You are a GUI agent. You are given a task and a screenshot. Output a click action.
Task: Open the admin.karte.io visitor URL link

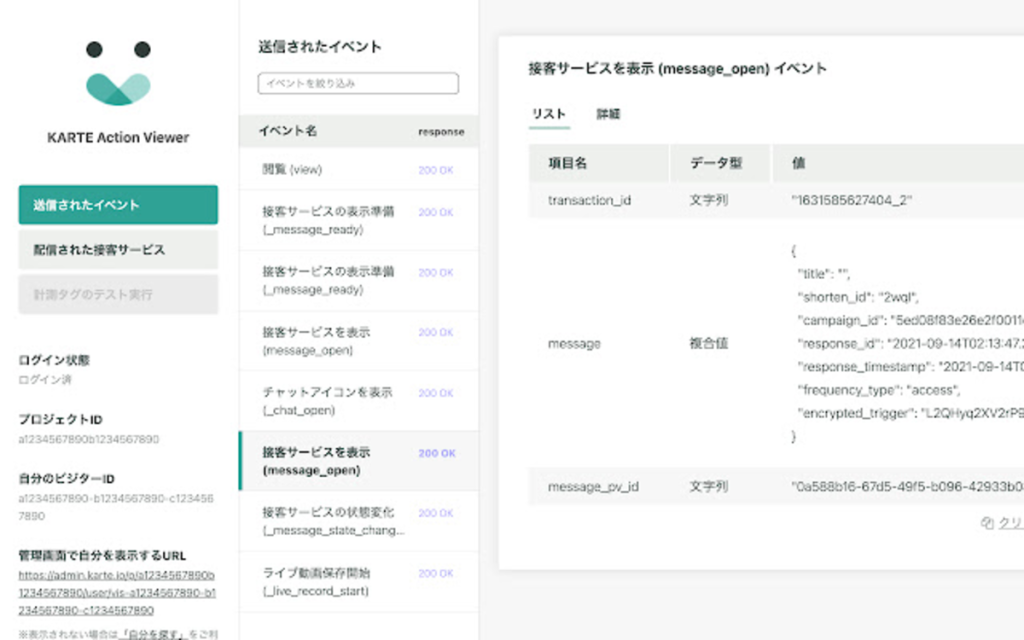117,593
